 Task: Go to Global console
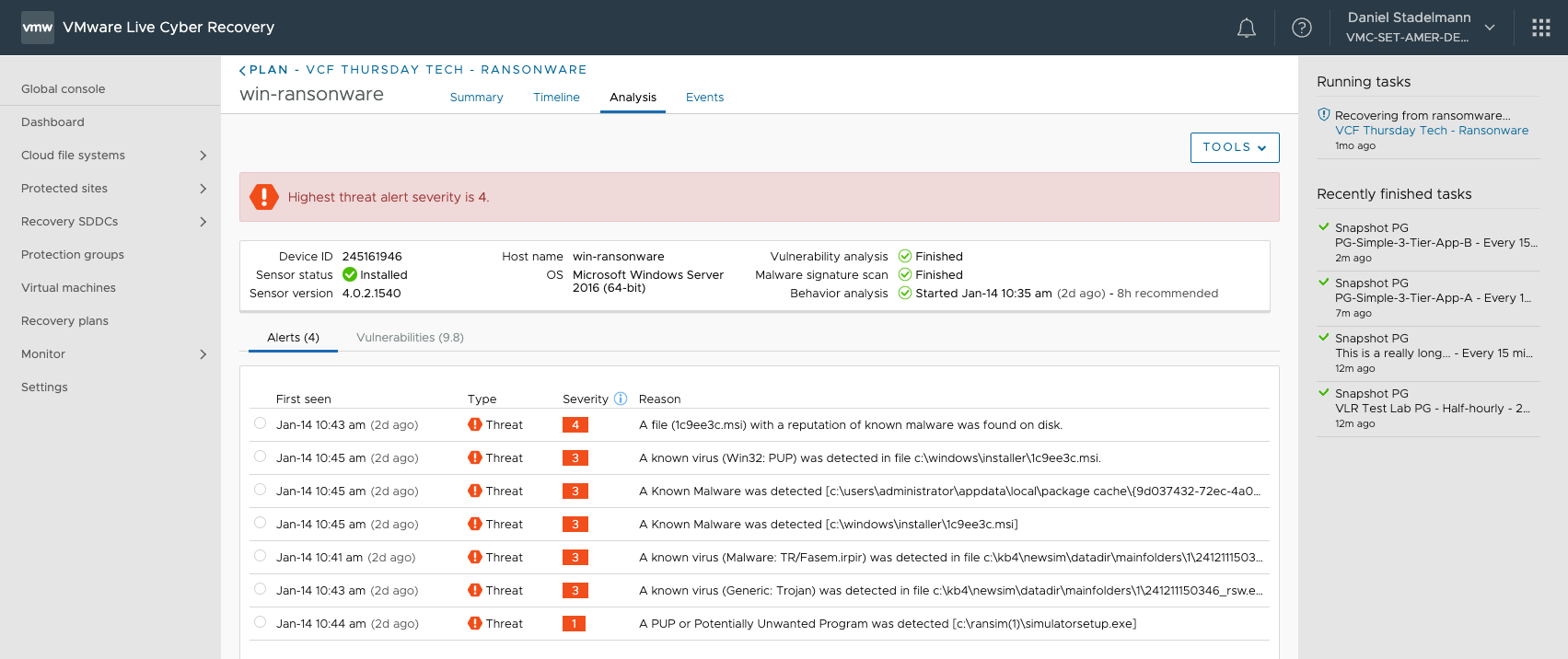[x=64, y=89]
